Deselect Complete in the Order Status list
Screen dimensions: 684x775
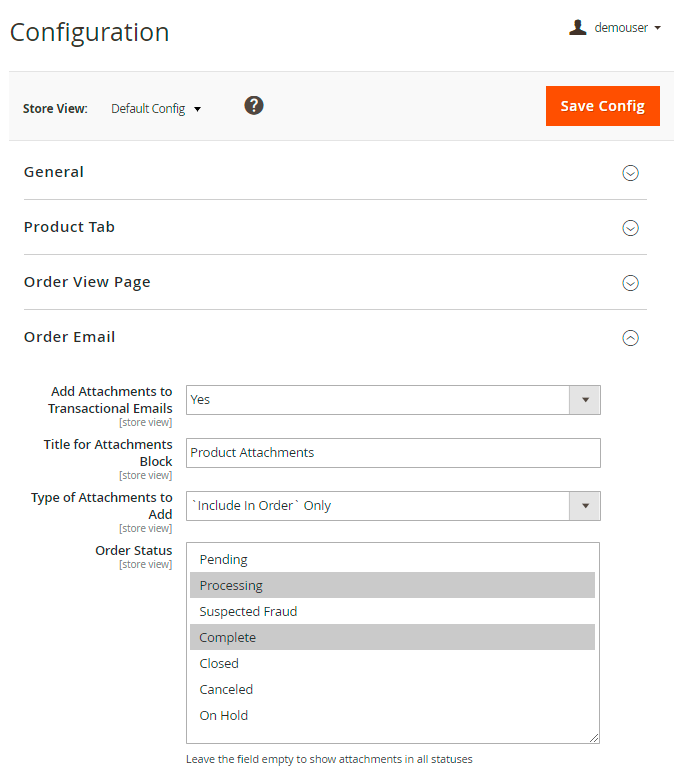pyautogui.click(x=227, y=638)
